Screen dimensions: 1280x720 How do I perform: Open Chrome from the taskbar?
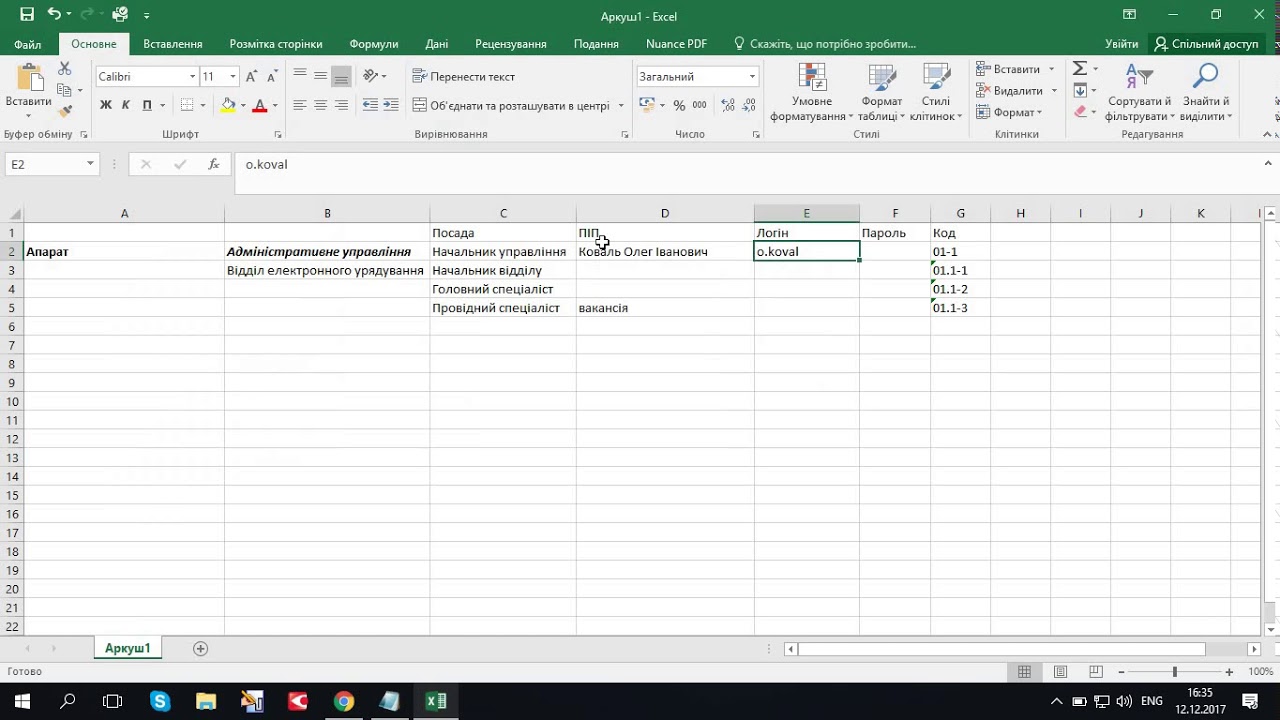343,701
